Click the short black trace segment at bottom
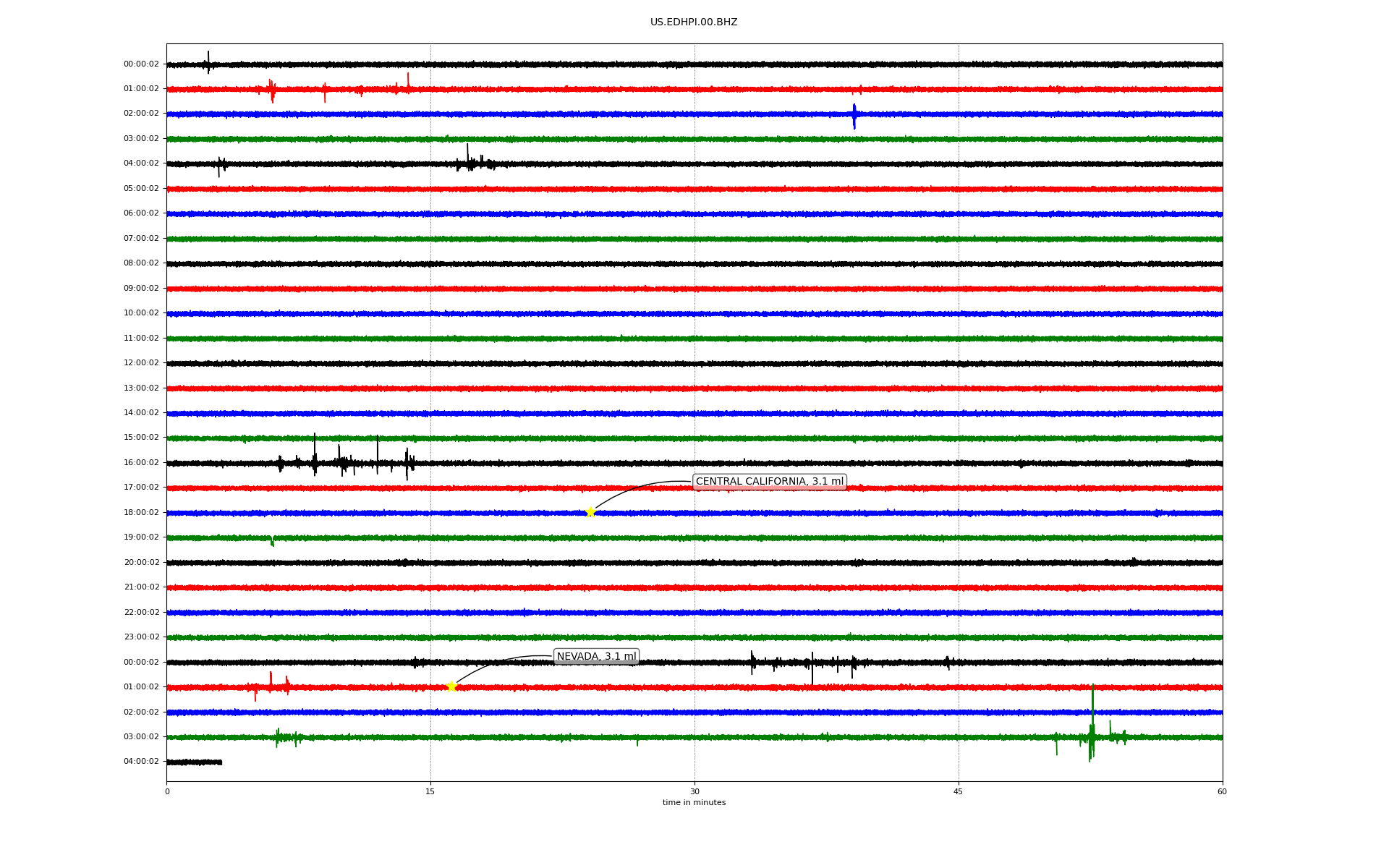 coord(194,762)
